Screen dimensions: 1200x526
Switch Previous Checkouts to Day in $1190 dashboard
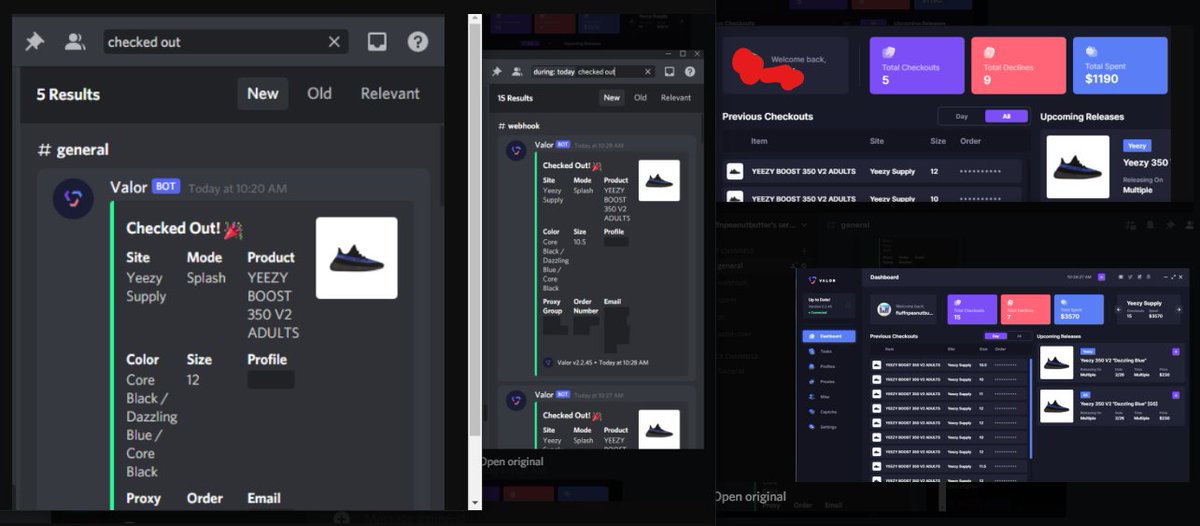(962, 116)
